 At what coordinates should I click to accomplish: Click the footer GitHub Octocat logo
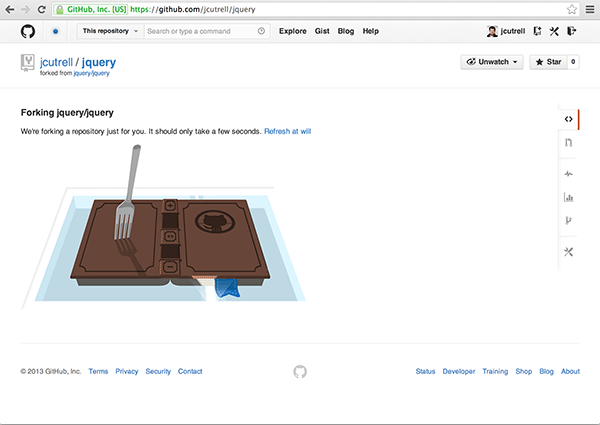tap(300, 371)
